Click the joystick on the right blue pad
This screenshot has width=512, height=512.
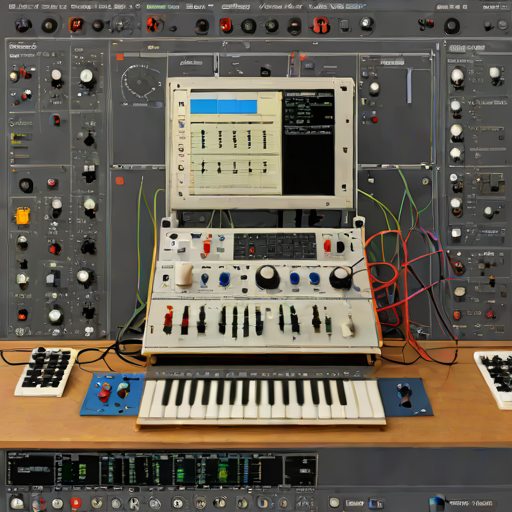[404, 395]
